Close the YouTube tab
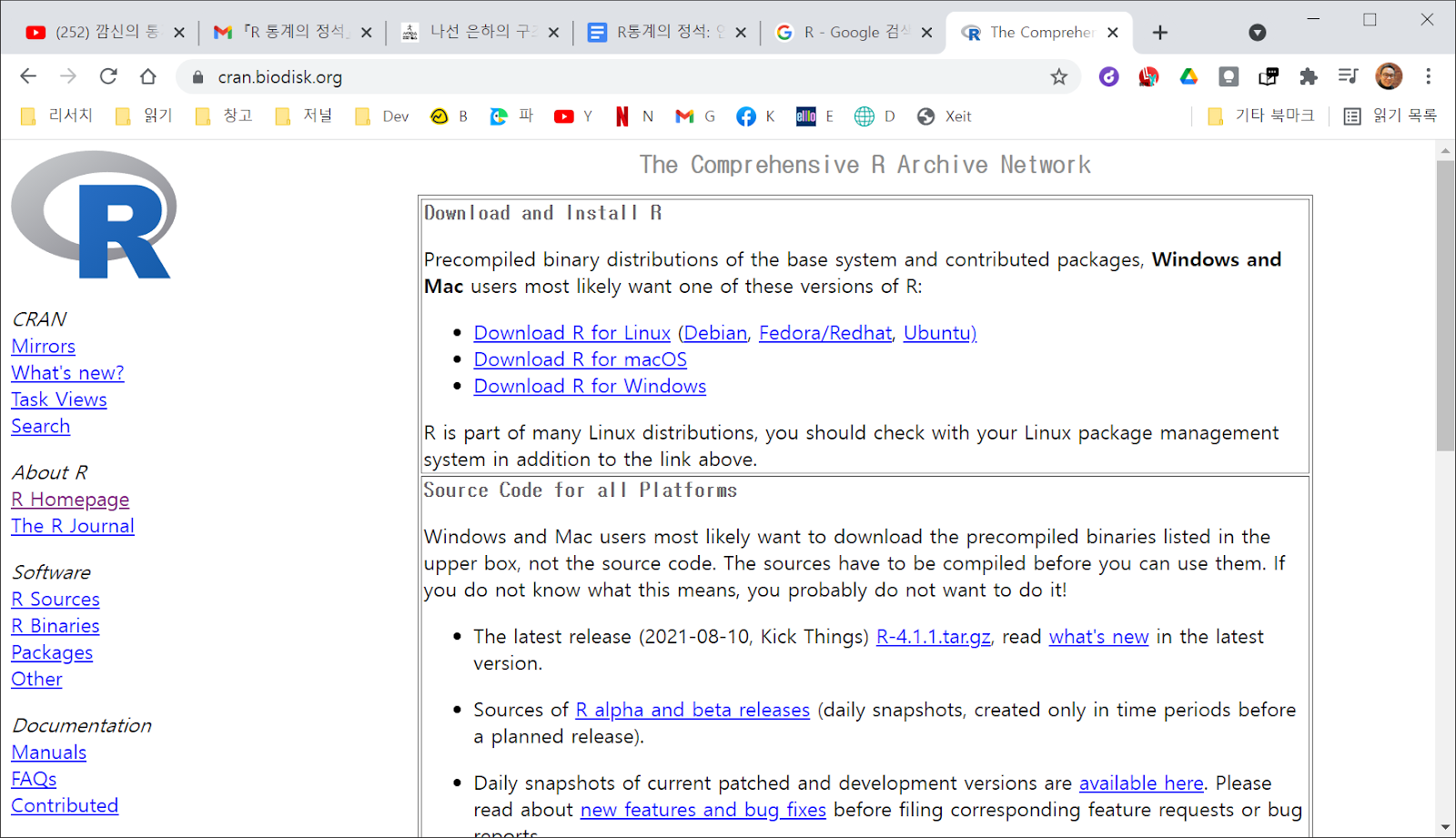The width and height of the screenshot is (1456, 838). click(x=179, y=33)
